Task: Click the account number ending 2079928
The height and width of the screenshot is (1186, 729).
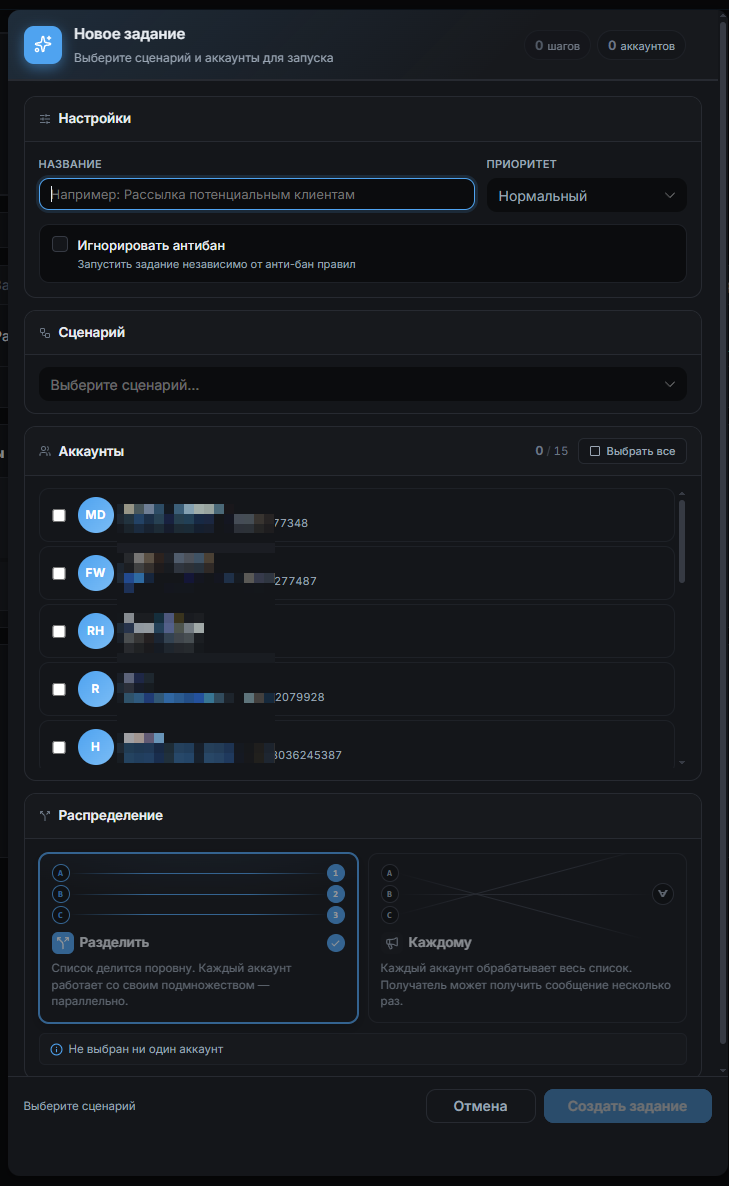Action: click(x=299, y=697)
